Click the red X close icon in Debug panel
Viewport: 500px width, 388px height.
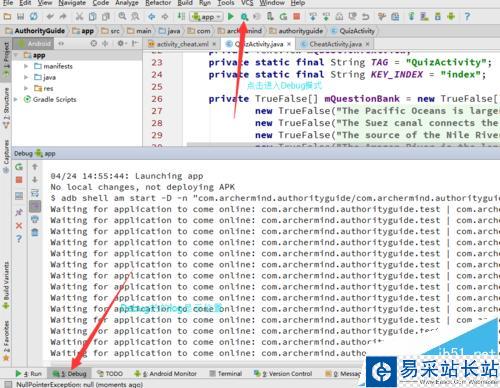click(19, 226)
